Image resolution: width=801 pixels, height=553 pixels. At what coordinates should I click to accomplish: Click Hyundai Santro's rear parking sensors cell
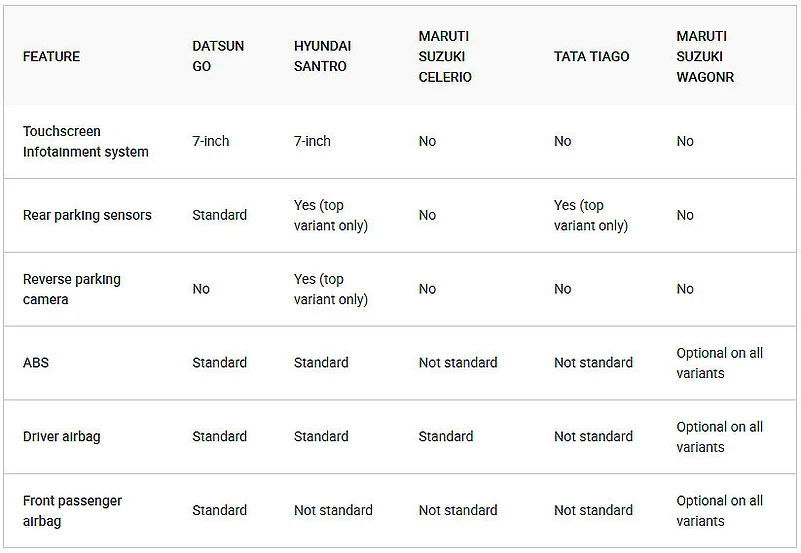click(x=331, y=215)
